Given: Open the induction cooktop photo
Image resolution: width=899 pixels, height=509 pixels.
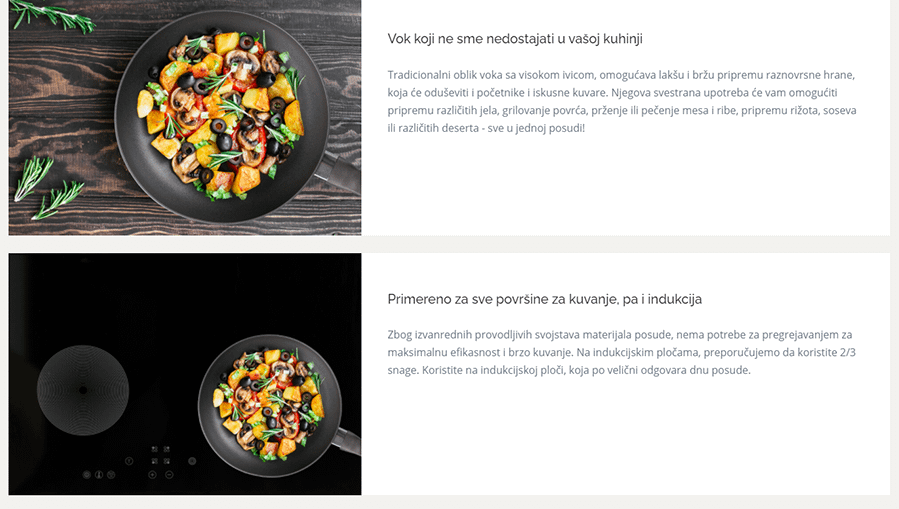Looking at the screenshot, I should pos(185,374).
